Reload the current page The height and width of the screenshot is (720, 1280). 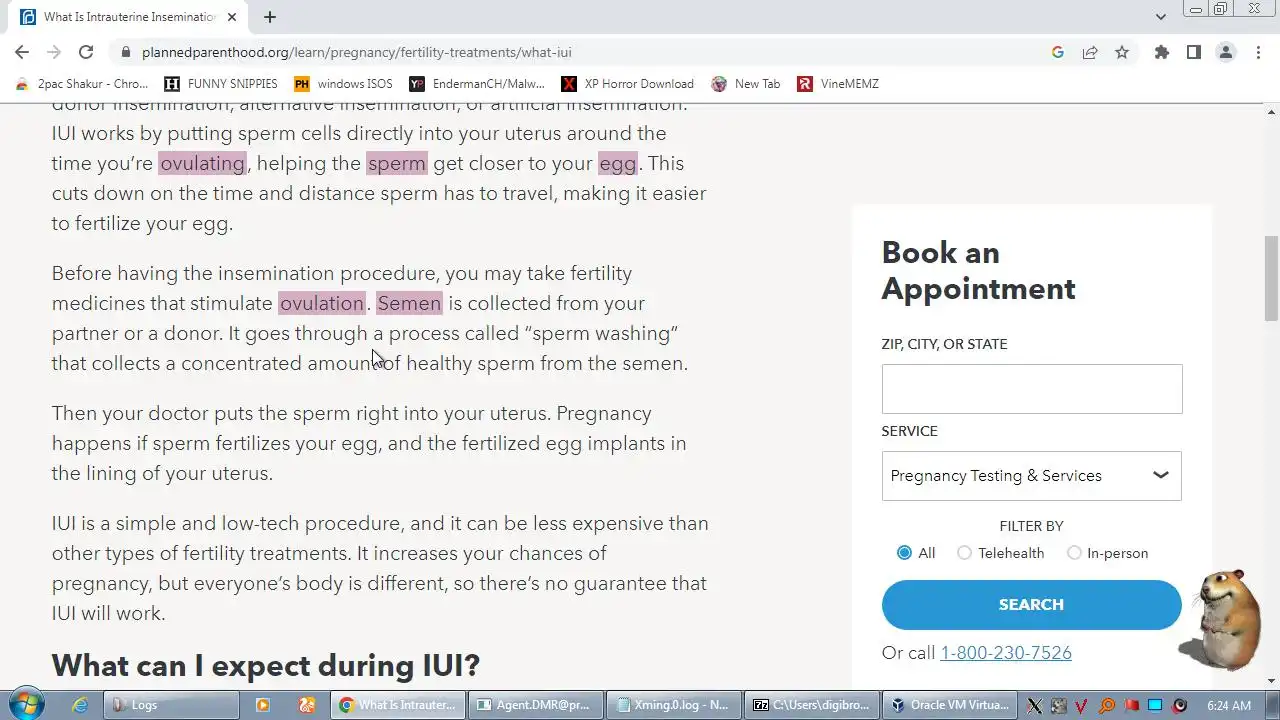(86, 52)
